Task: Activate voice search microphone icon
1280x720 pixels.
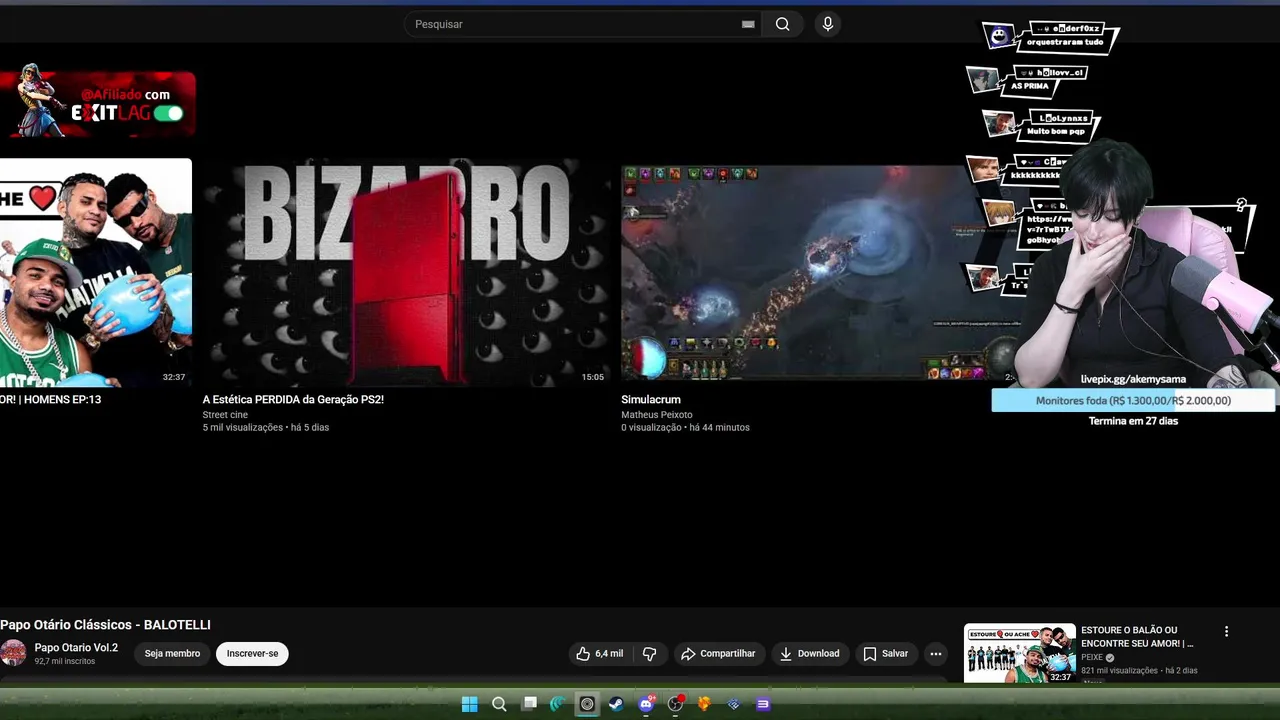Action: [827, 24]
